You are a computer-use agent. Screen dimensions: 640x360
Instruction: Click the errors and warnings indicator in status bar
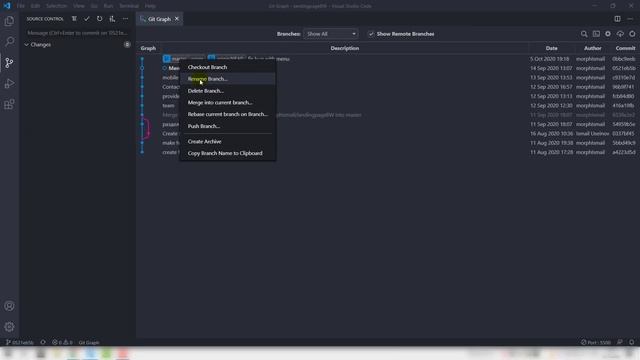62,342
